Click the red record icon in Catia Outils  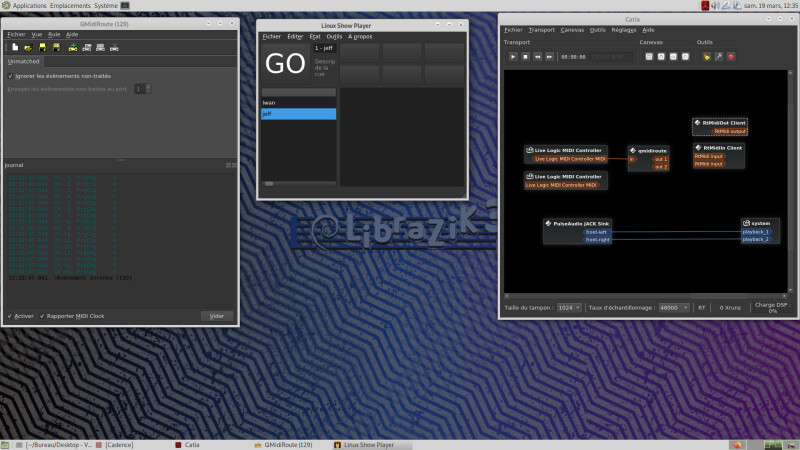click(x=731, y=57)
